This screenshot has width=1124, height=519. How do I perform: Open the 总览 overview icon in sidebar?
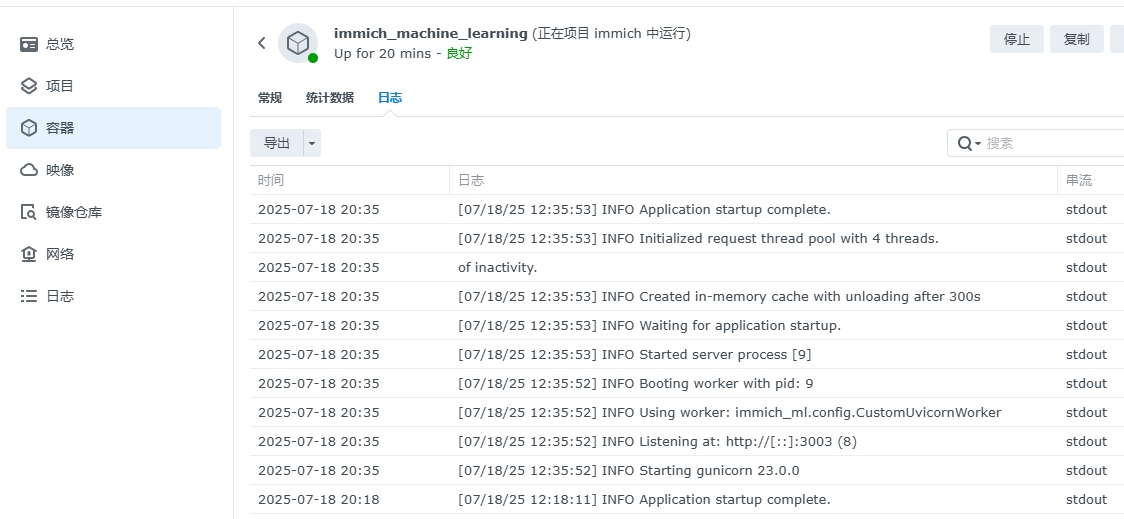29,44
